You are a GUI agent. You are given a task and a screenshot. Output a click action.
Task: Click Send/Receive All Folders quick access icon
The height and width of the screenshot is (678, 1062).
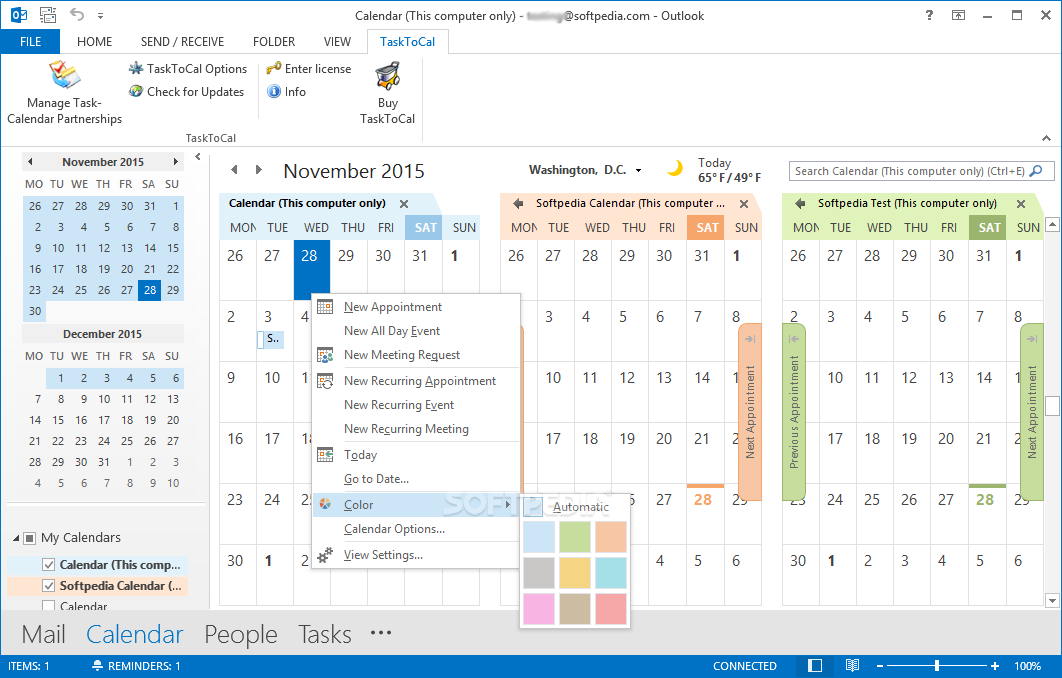pos(47,15)
